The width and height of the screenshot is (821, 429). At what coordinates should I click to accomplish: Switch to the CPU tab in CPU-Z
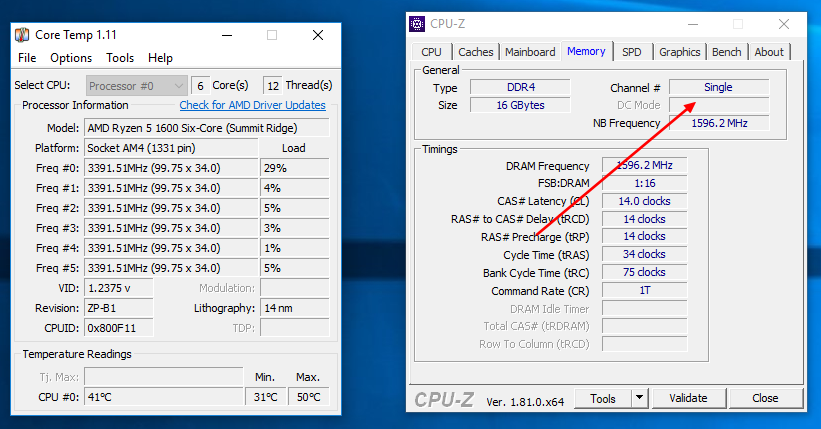431,52
